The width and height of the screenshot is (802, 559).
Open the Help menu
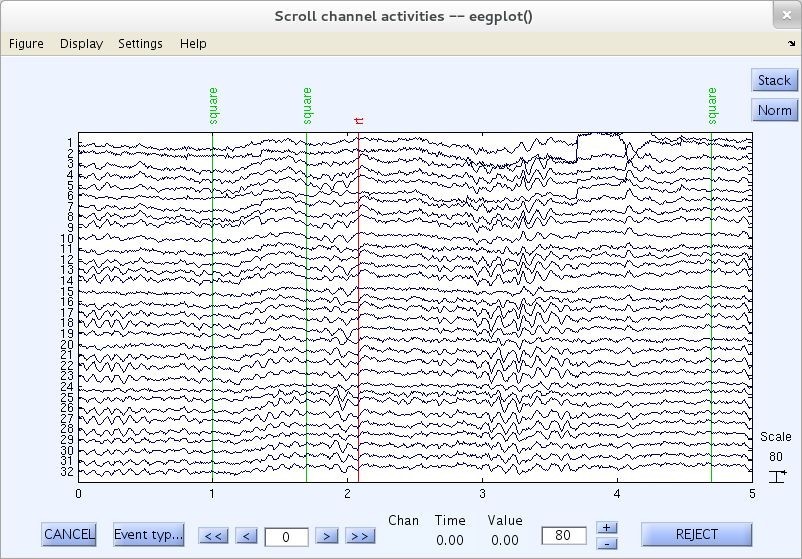[193, 43]
